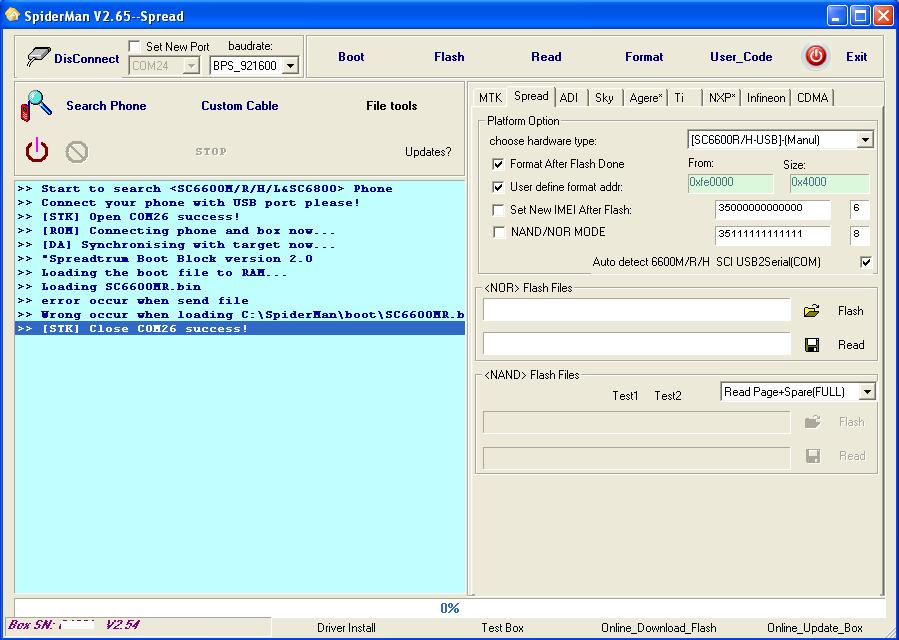Screen dimensions: 899x640
Task: Click NOR Read floppy disk icon
Action: coord(812,345)
